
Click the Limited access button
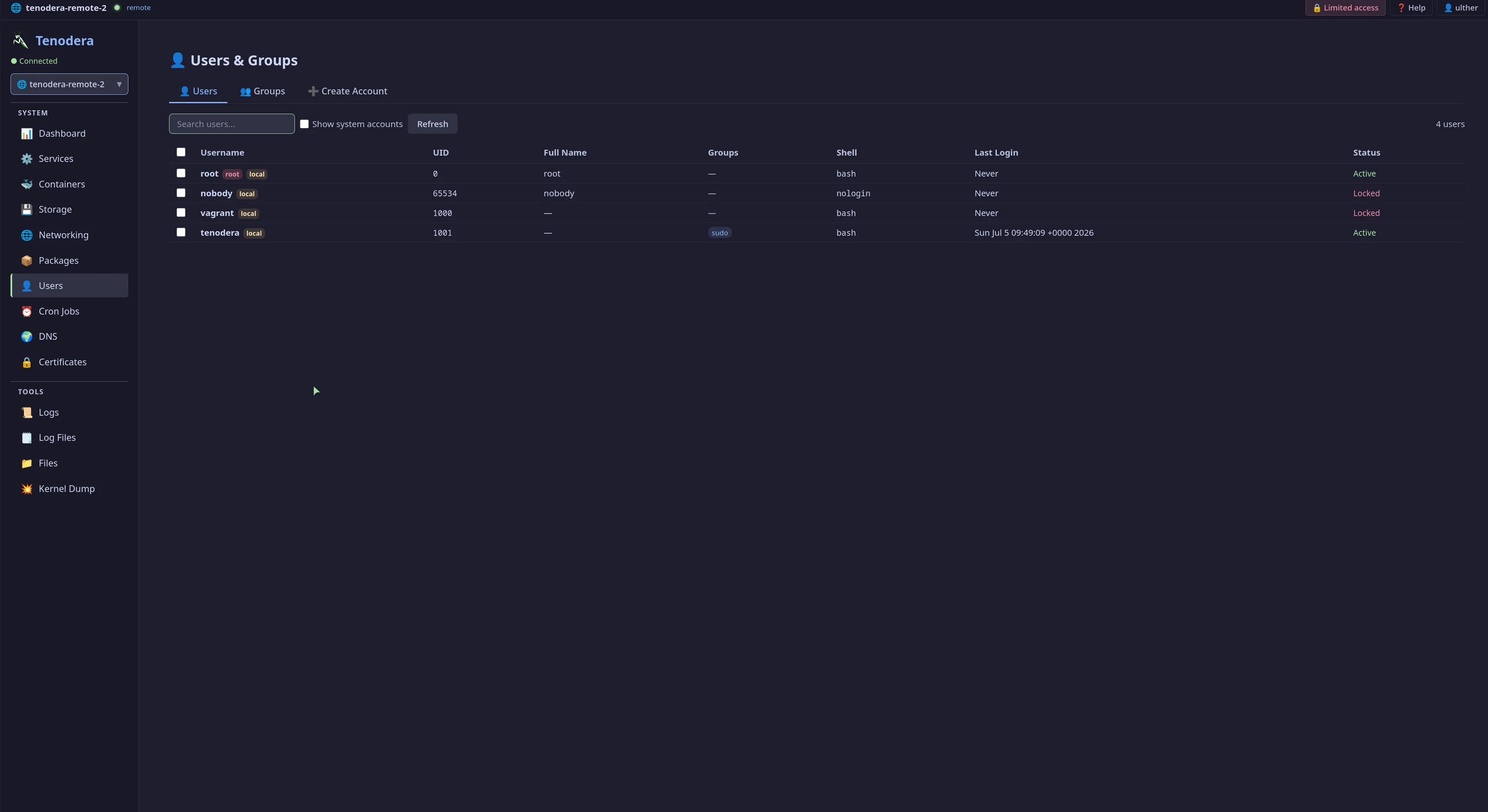[x=1345, y=8]
